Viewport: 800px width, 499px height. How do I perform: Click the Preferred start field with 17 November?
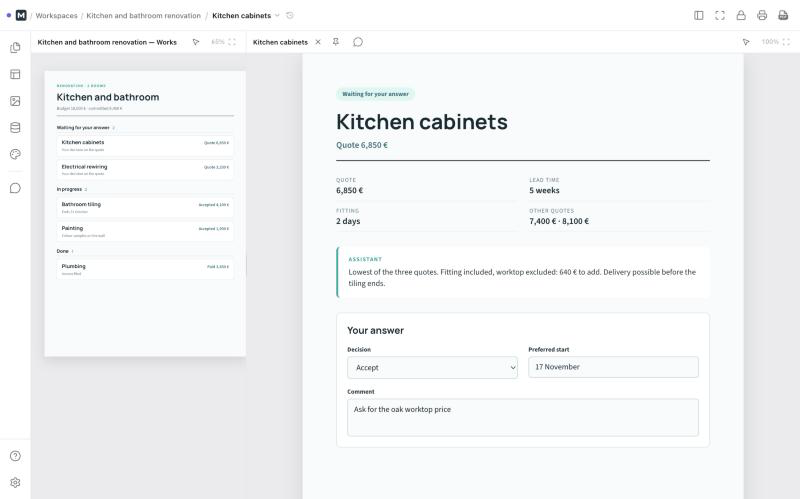coord(613,367)
